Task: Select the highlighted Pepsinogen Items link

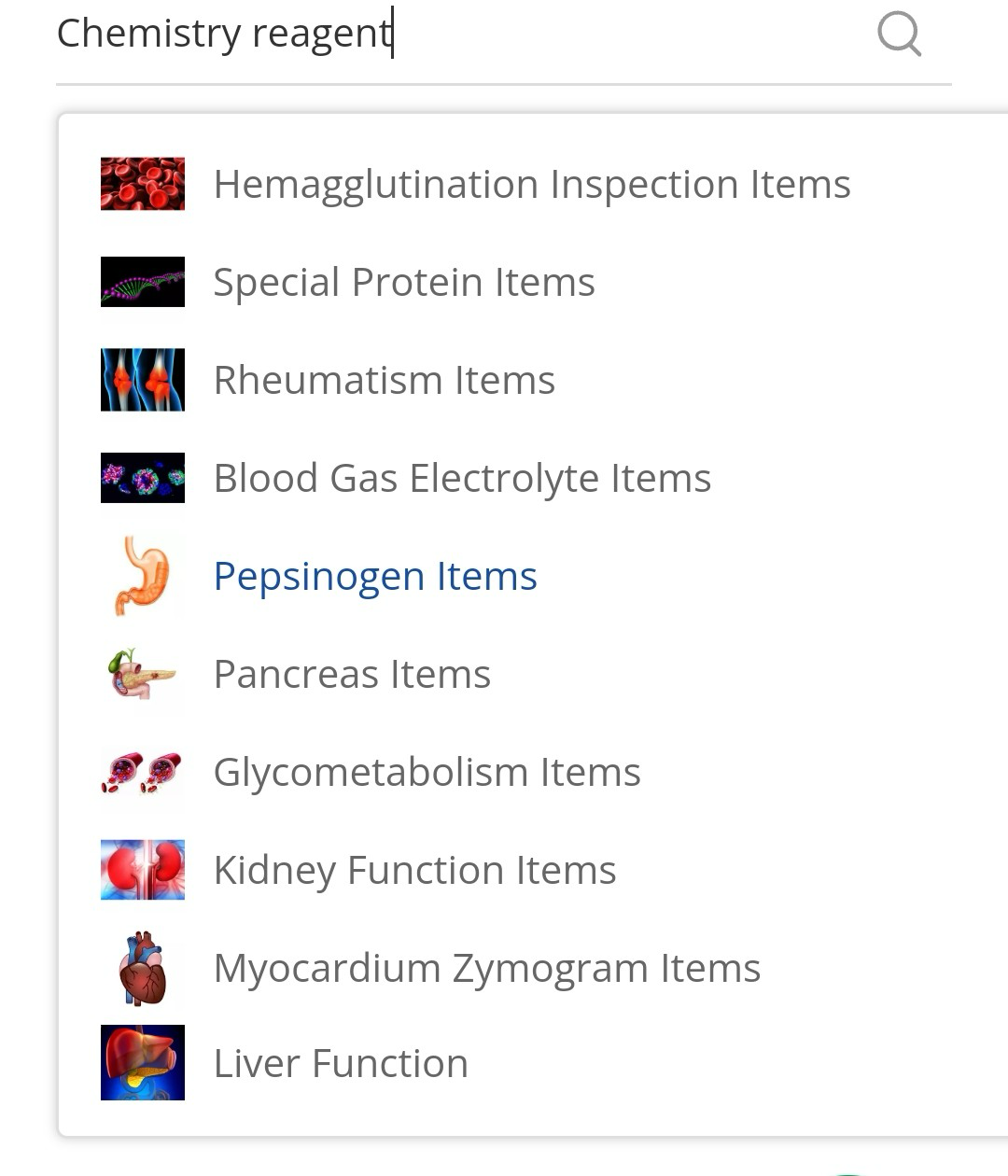Action: click(x=374, y=576)
